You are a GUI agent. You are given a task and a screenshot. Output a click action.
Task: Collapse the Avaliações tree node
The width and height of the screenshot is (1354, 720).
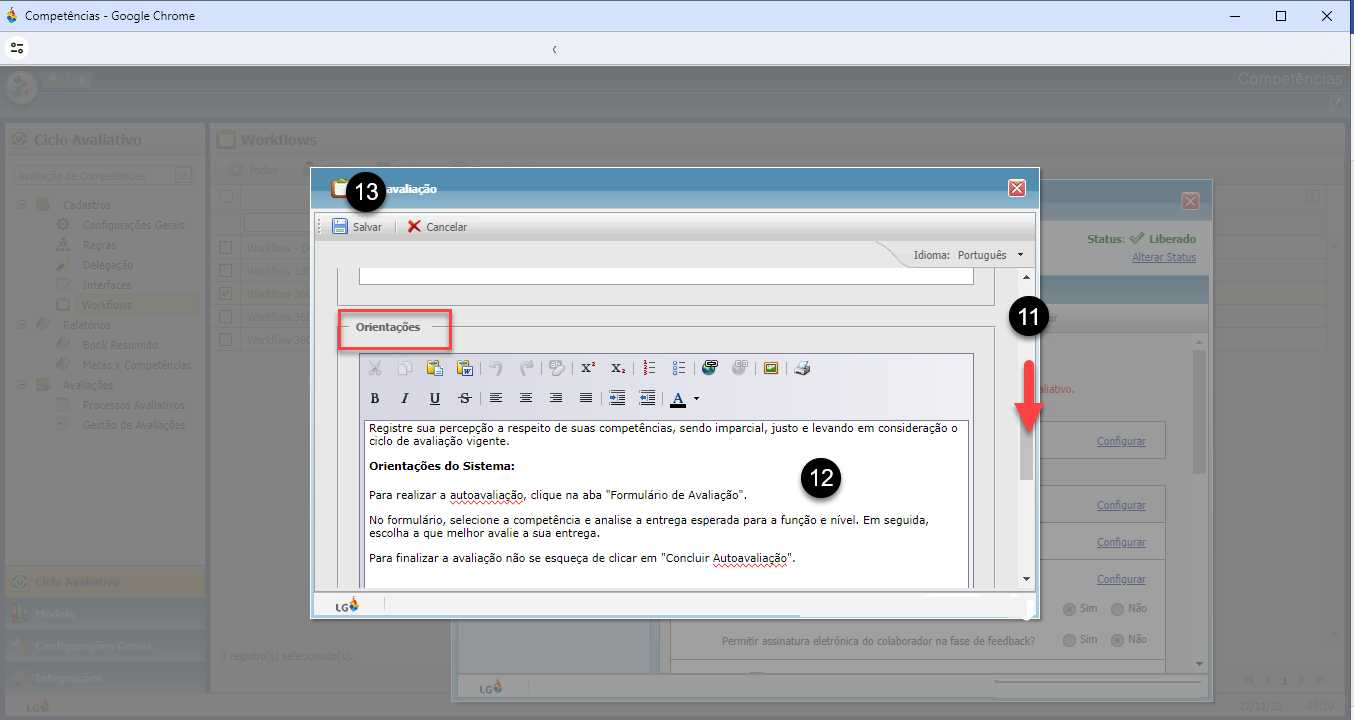pyautogui.click(x=21, y=385)
